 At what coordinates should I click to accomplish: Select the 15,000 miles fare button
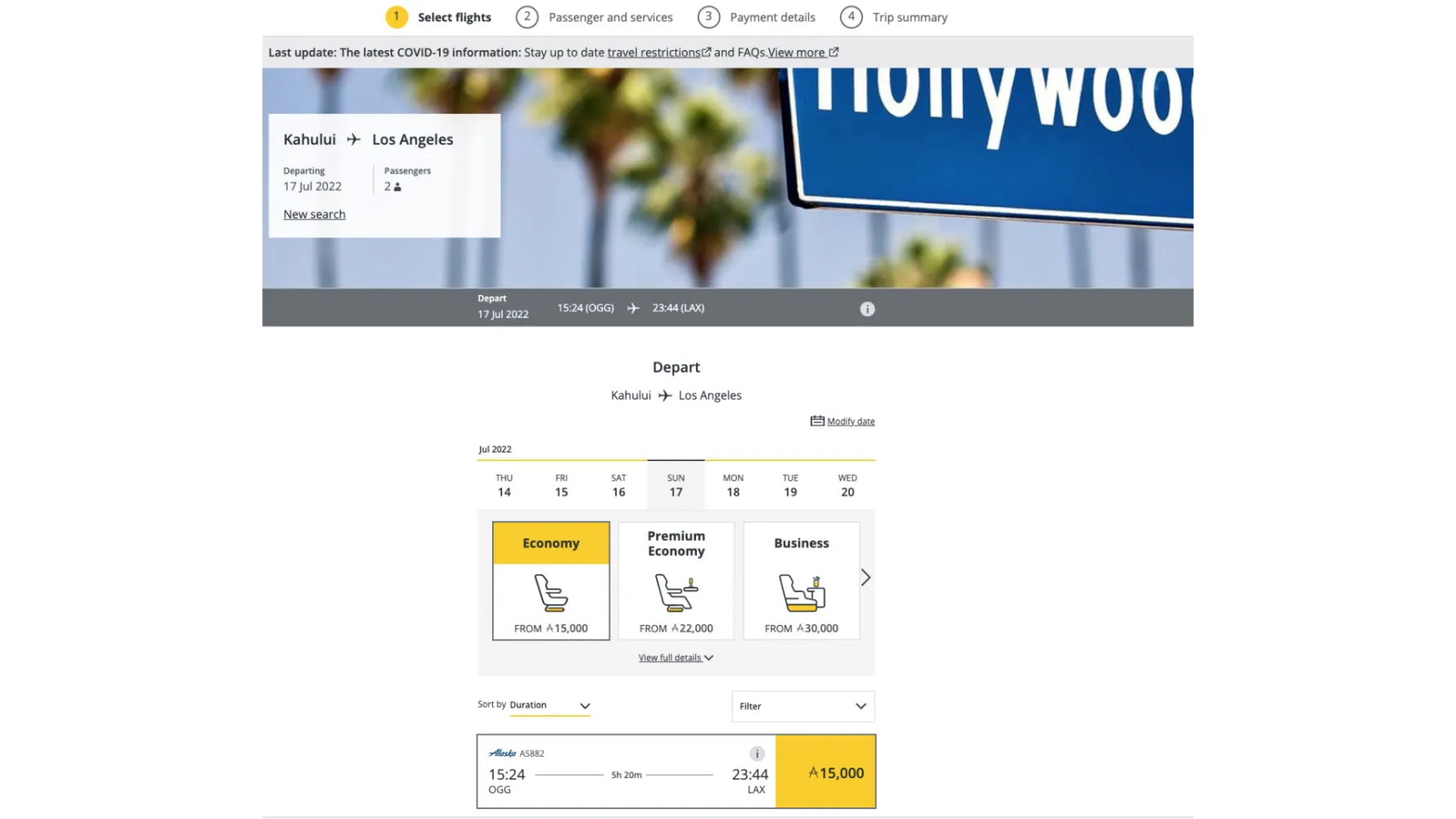(x=825, y=772)
